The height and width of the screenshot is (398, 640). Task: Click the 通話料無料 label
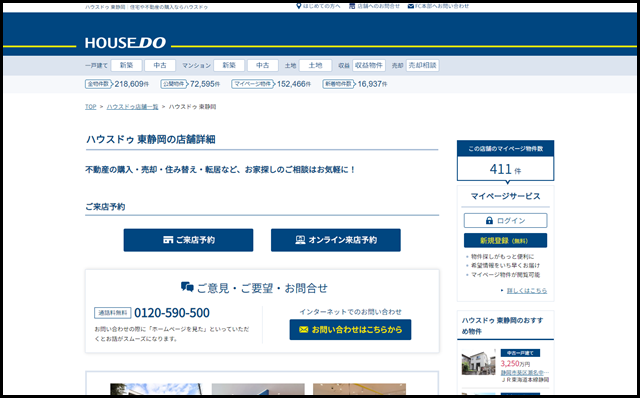113,313
